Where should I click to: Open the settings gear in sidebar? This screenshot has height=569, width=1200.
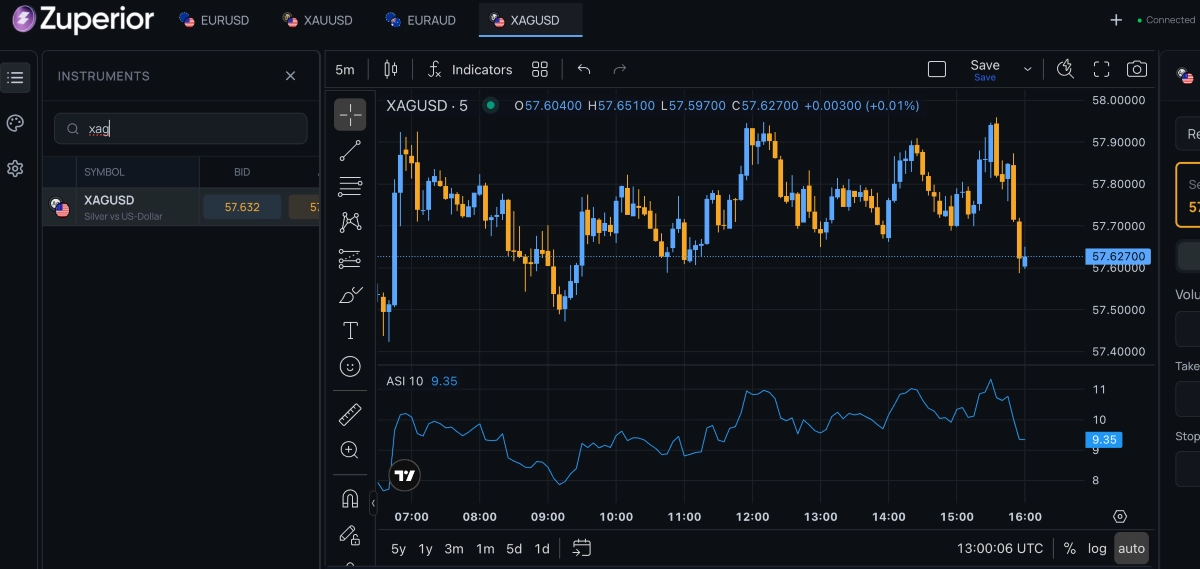click(15, 169)
